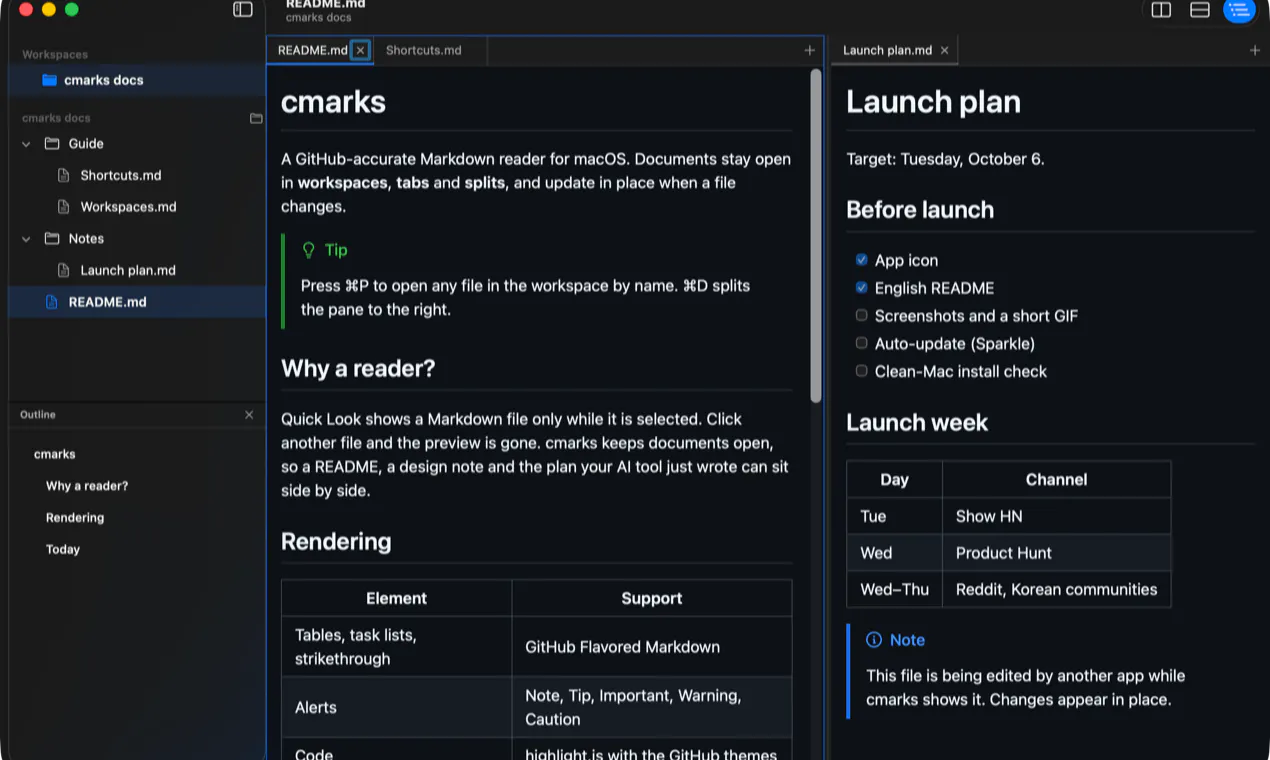Click the README.md file icon in sidebar
1270x760 pixels.
(x=52, y=302)
